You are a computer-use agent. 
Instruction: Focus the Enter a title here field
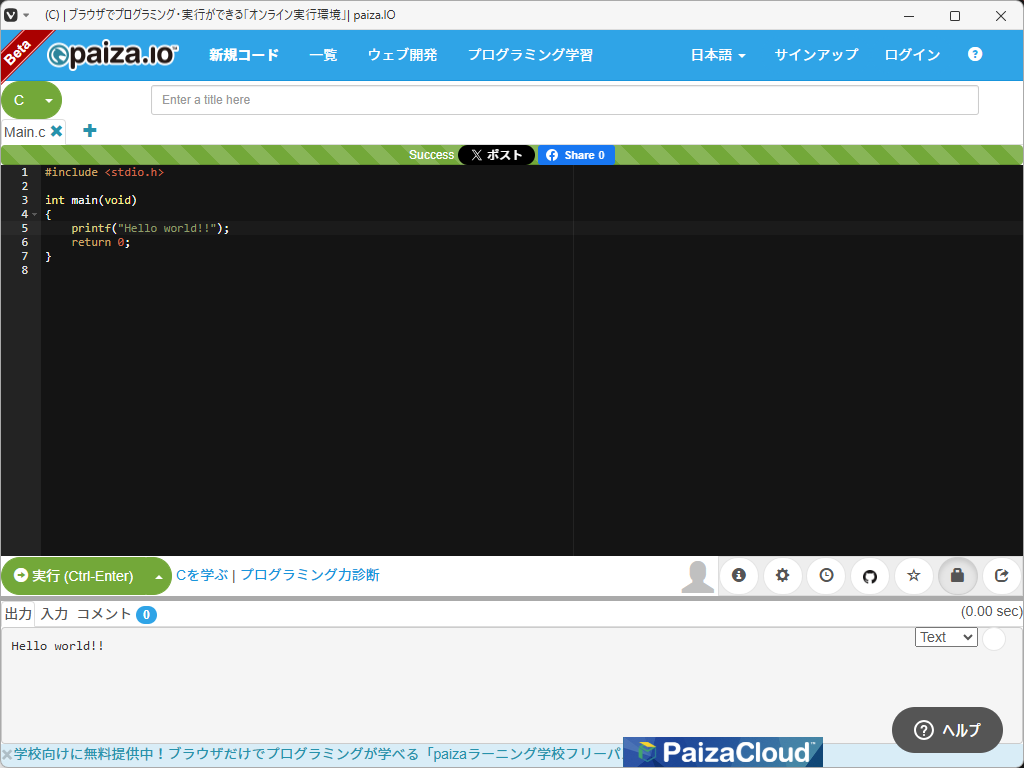click(x=565, y=100)
